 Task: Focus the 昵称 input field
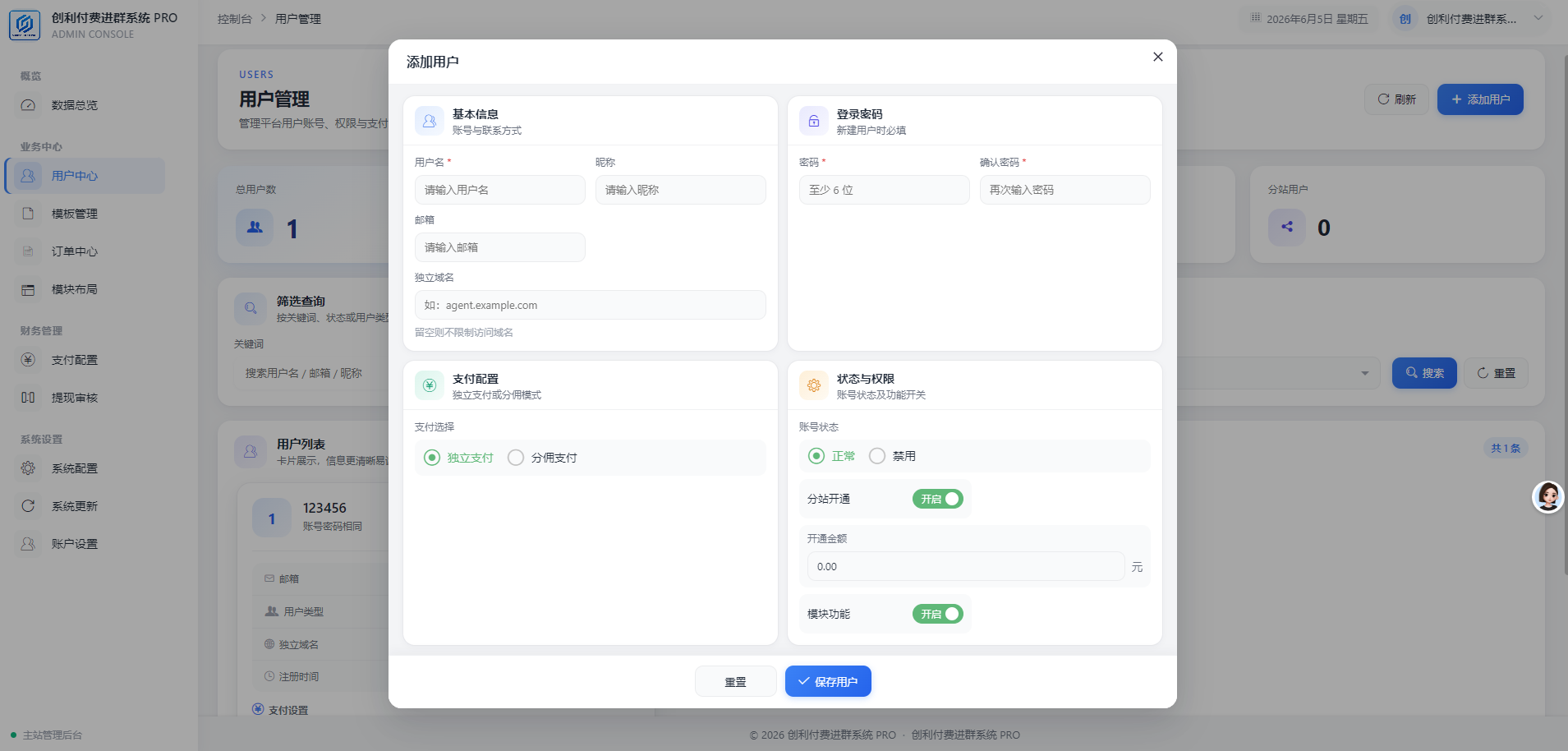tap(680, 190)
